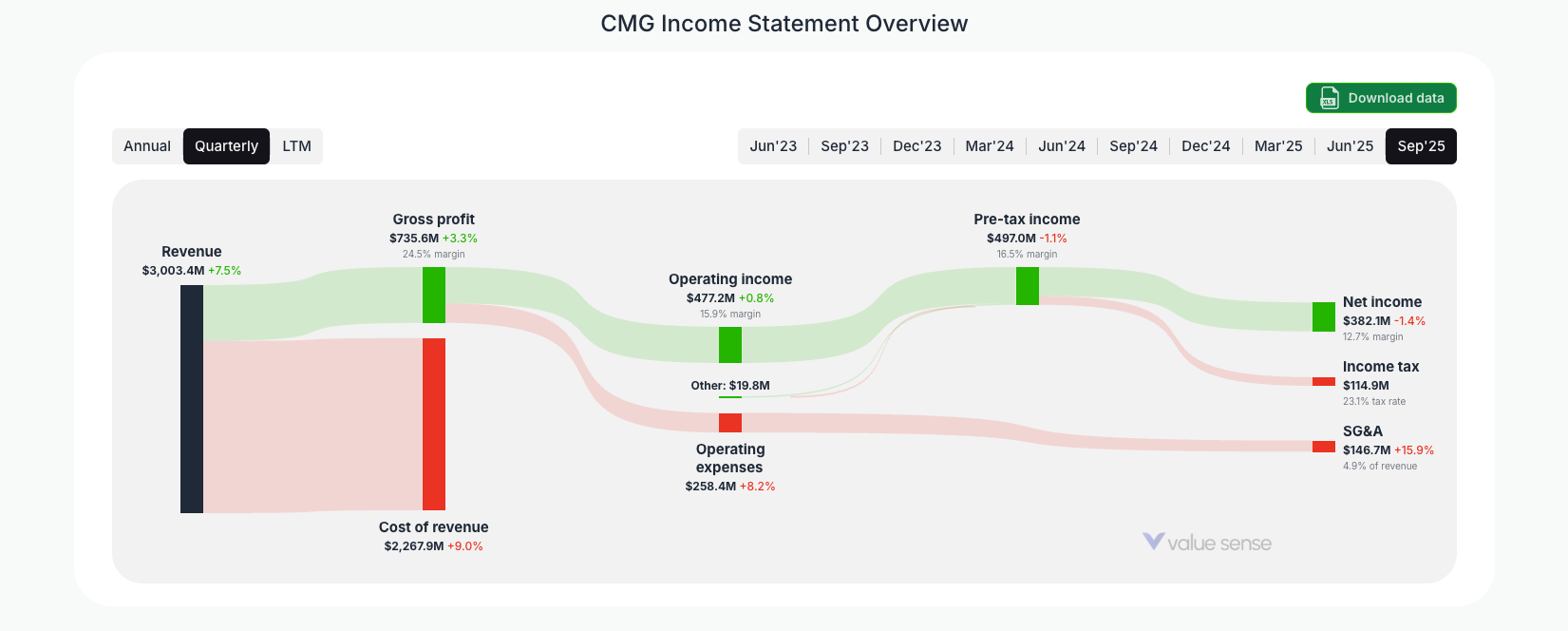Click the dark Revenue source bar
The height and width of the screenshot is (631, 1568).
point(190,399)
